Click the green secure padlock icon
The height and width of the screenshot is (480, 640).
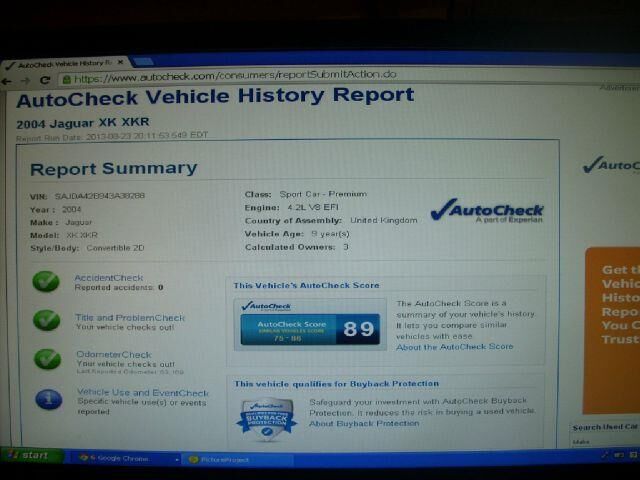(67, 79)
